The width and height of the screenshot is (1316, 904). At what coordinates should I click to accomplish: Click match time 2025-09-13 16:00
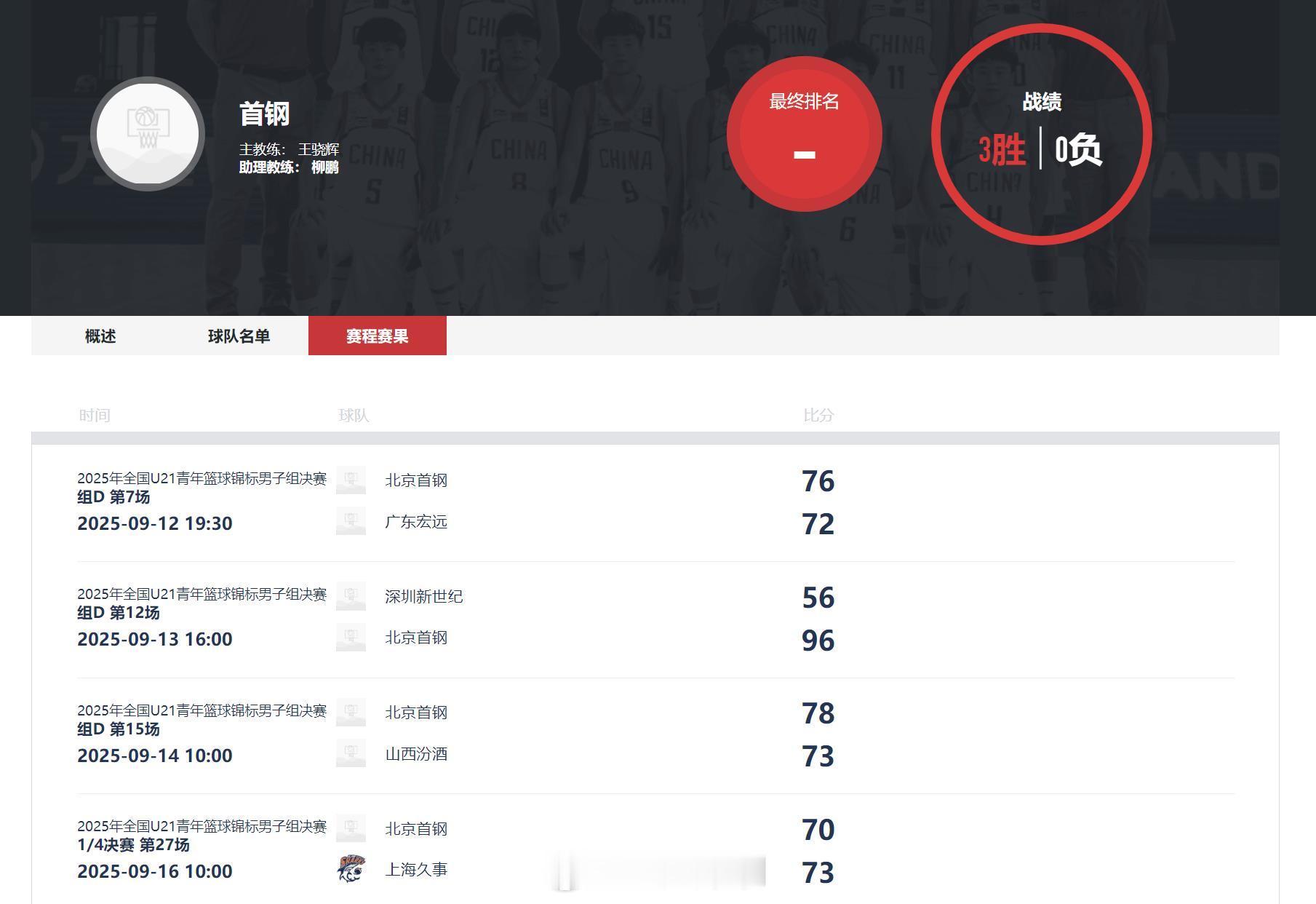(155, 639)
